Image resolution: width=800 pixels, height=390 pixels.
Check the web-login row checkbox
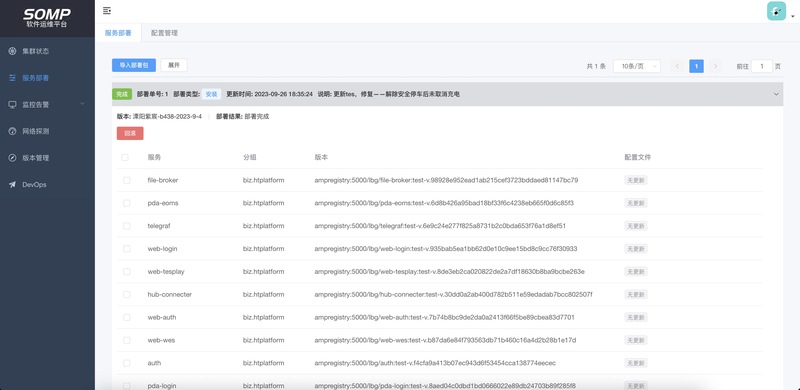coord(127,249)
